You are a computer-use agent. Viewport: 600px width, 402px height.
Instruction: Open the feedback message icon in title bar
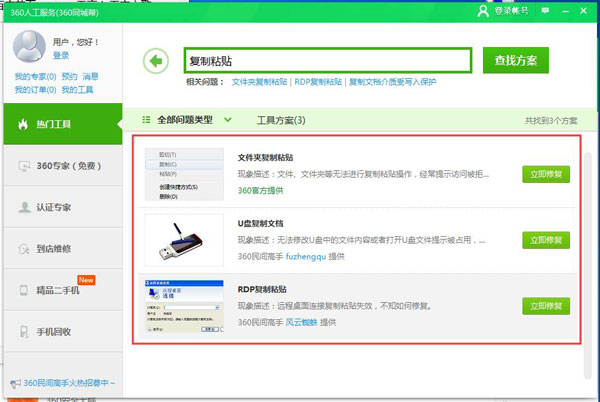[x=545, y=10]
